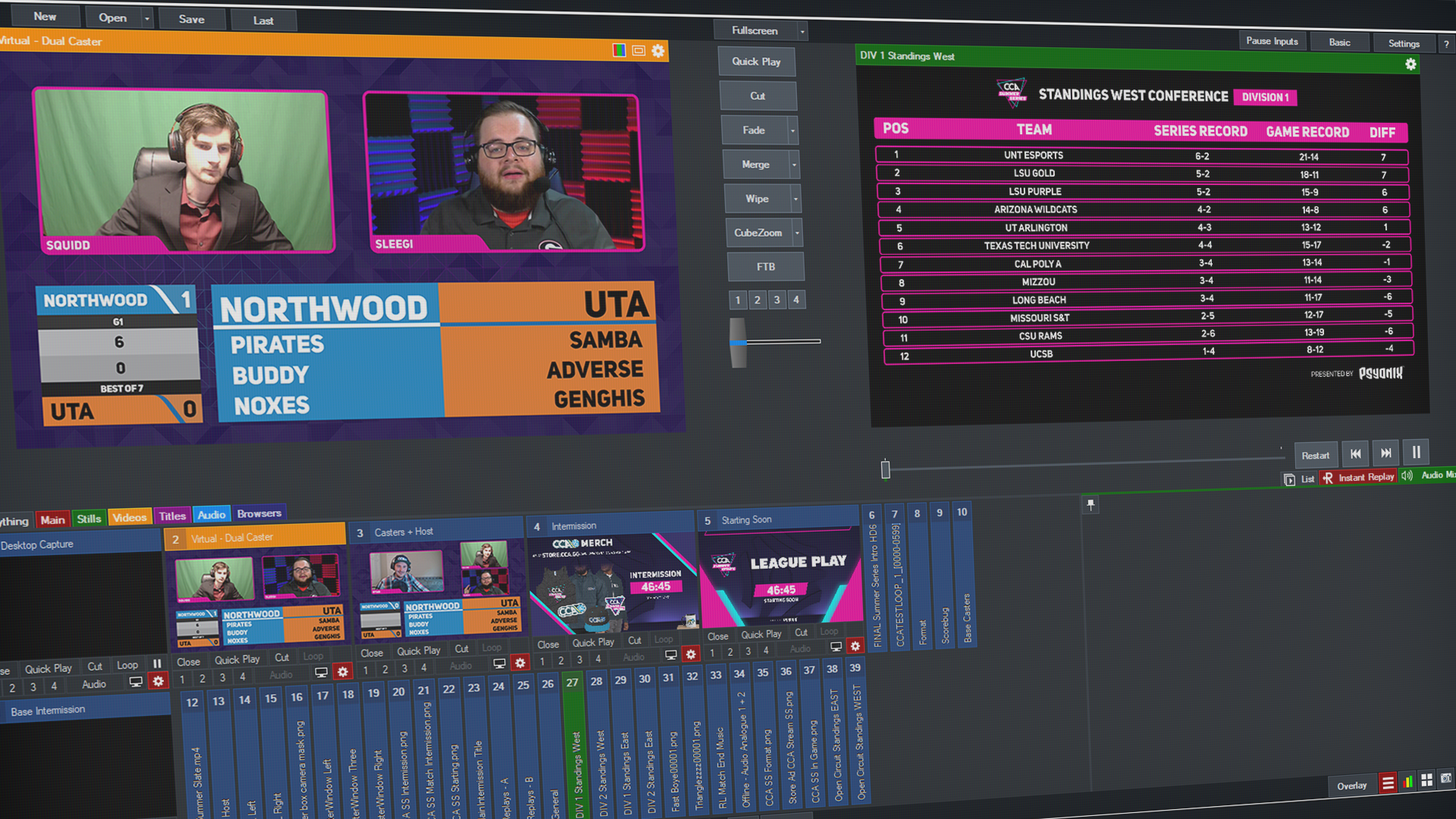Open the settings gear for input 3 Casters + Host

click(519, 662)
